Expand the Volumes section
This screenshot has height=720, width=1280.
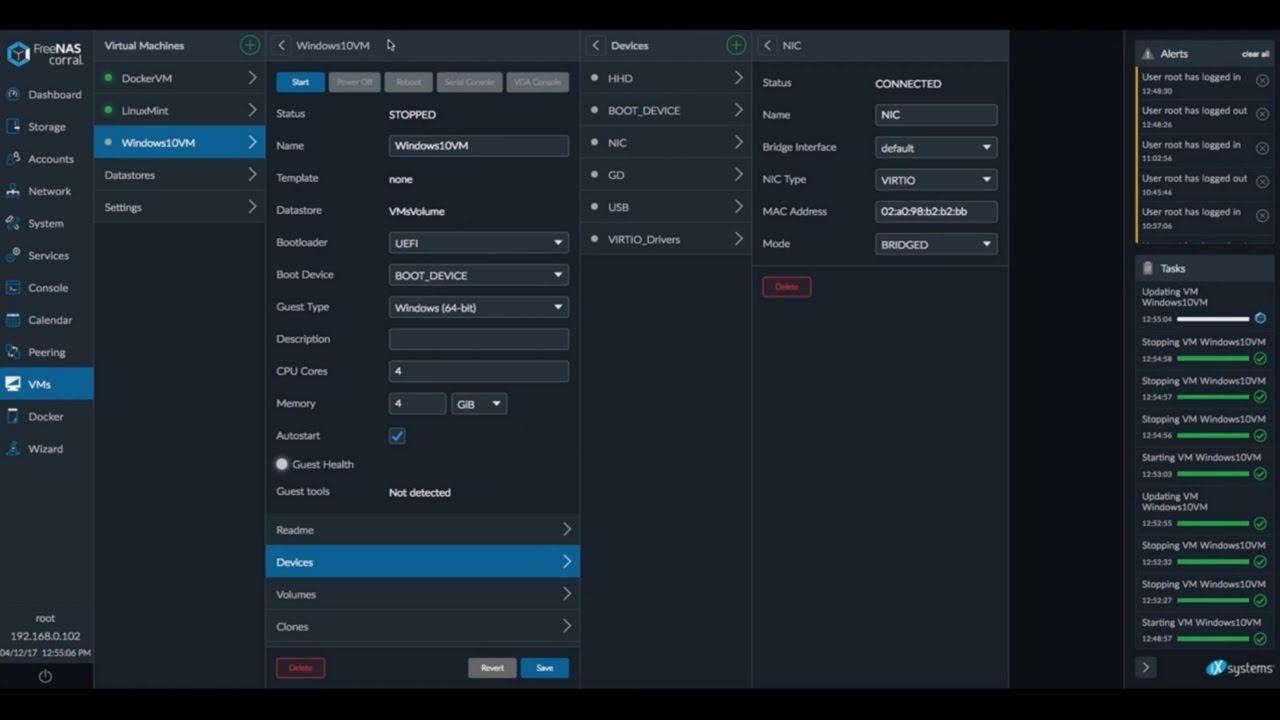tap(423, 594)
